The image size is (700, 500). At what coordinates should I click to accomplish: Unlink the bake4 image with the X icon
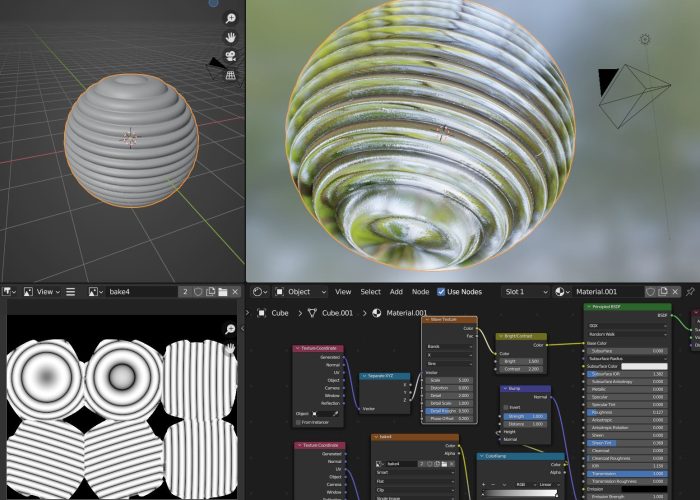(x=236, y=292)
